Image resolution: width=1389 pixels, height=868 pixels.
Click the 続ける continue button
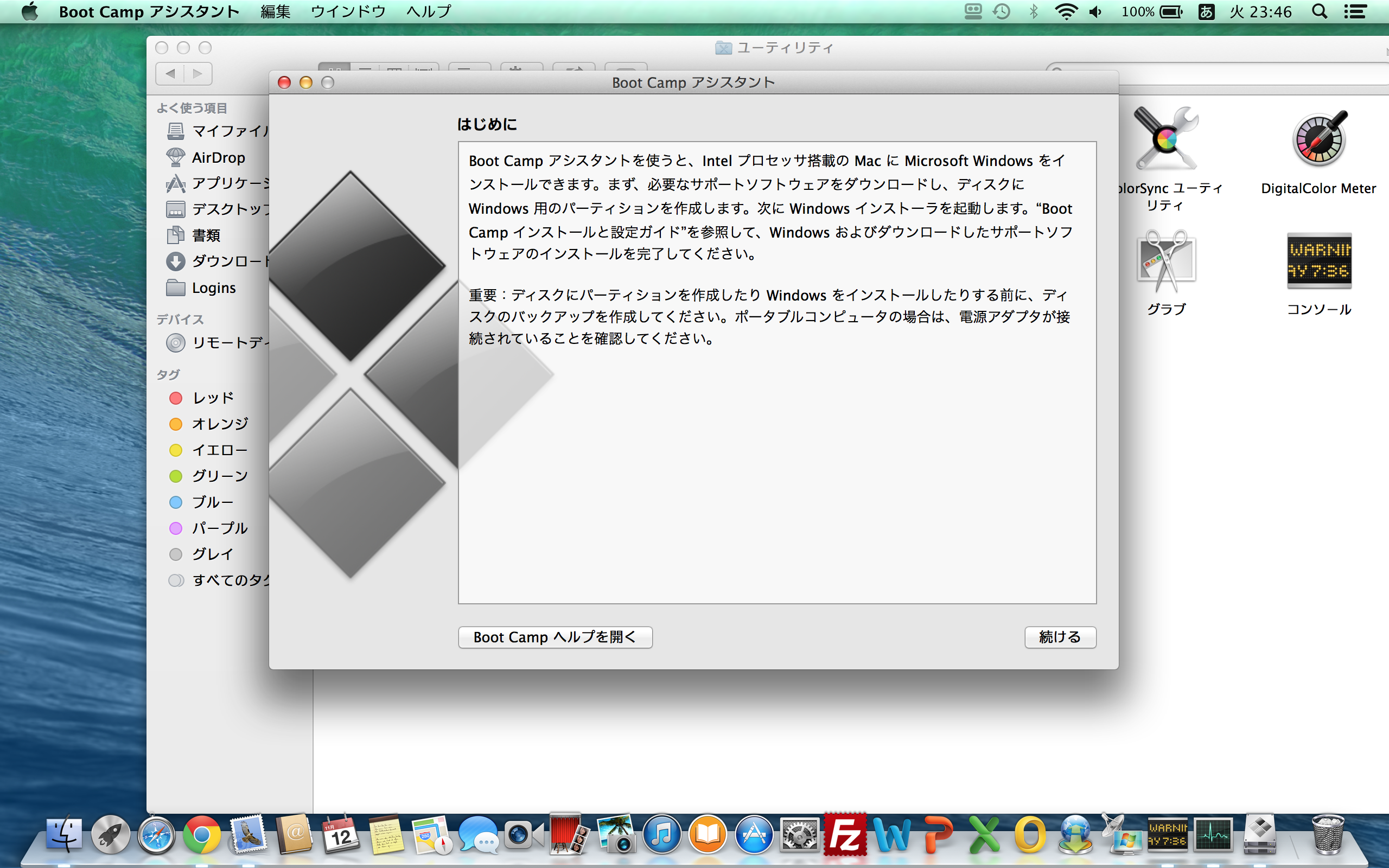coord(1060,637)
